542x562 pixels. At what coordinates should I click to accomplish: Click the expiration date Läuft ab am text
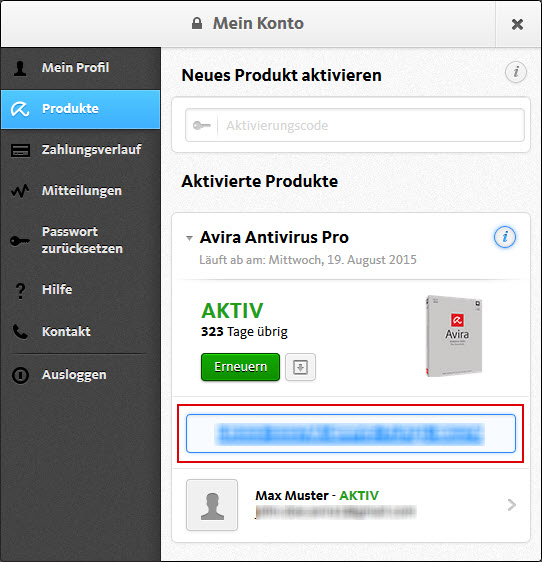pos(308,260)
